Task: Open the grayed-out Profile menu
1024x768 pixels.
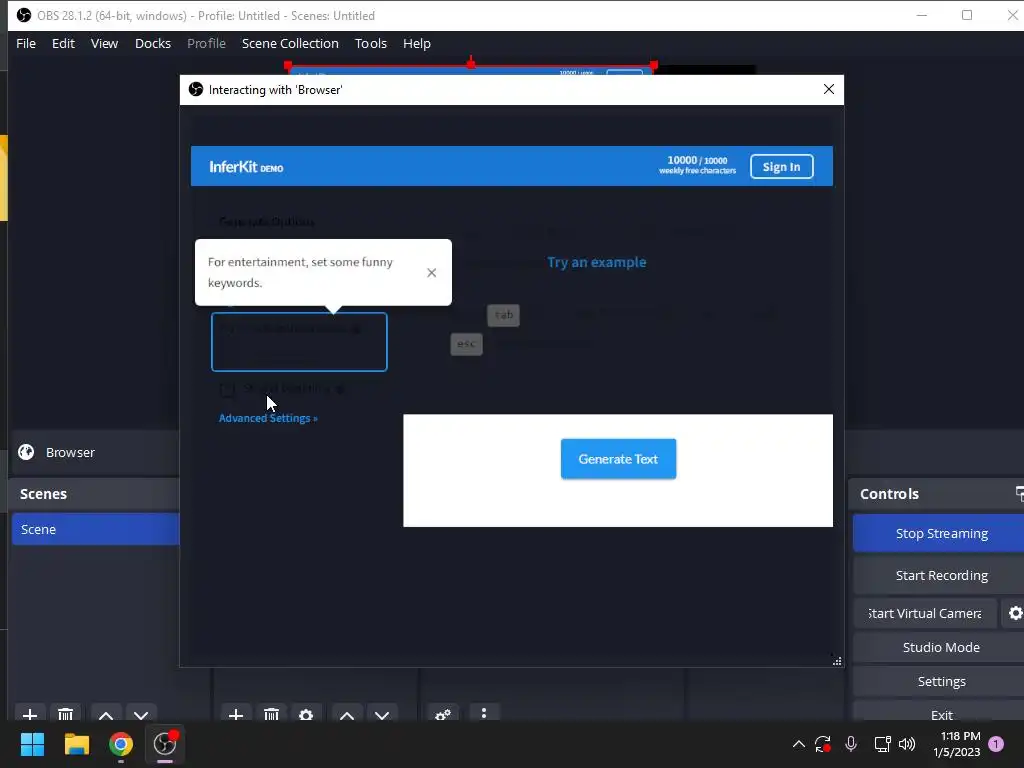Action: (206, 43)
